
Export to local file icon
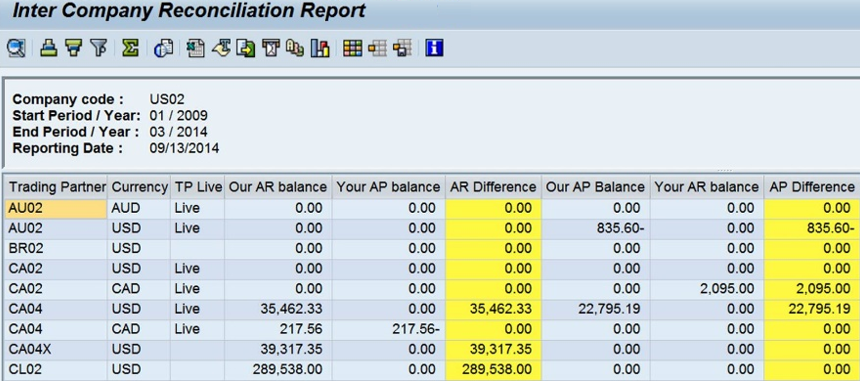(246, 48)
